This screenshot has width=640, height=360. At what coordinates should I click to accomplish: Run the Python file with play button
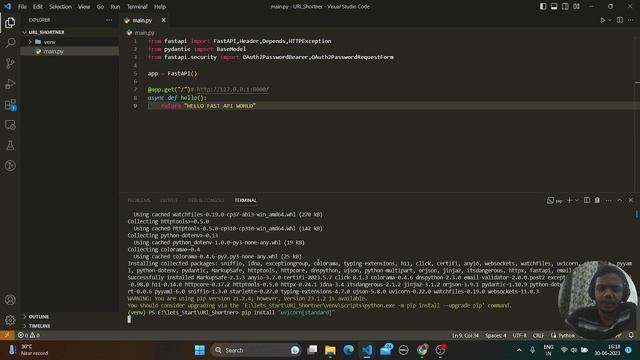coord(602,20)
